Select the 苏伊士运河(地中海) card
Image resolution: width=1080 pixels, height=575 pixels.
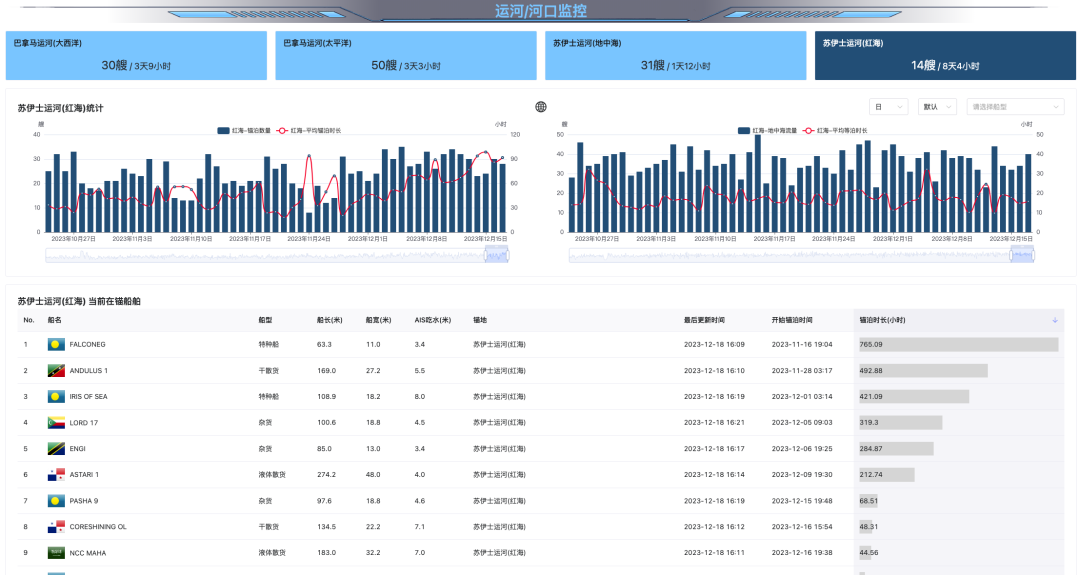pos(676,55)
